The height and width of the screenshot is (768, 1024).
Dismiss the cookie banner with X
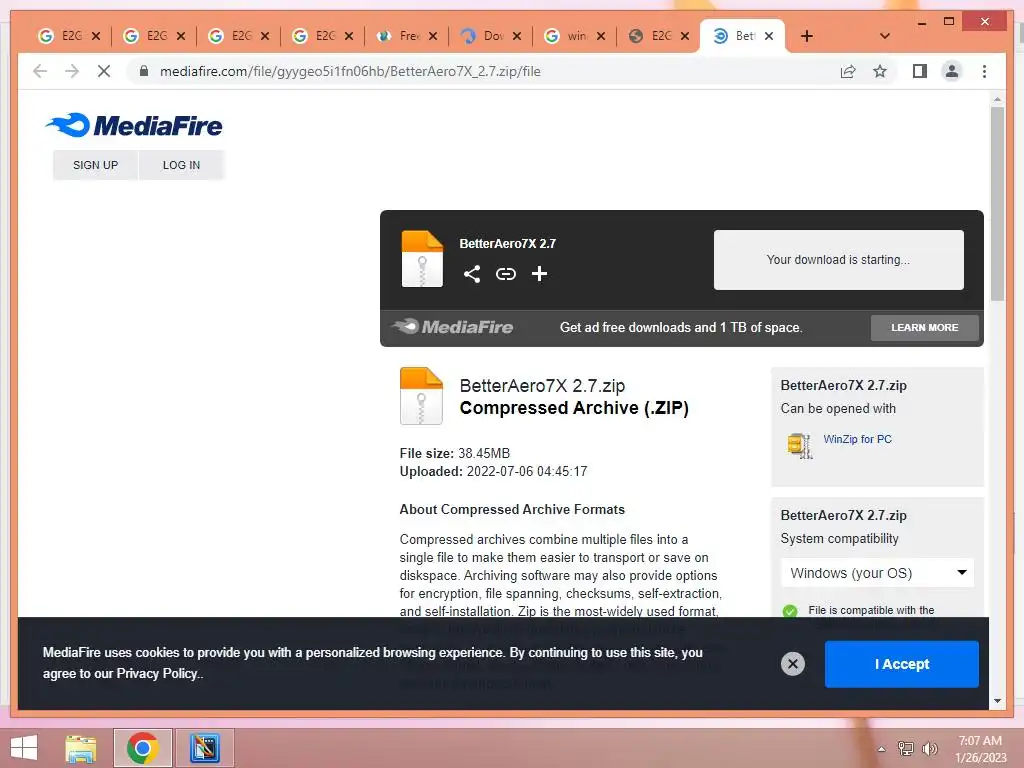tap(793, 664)
